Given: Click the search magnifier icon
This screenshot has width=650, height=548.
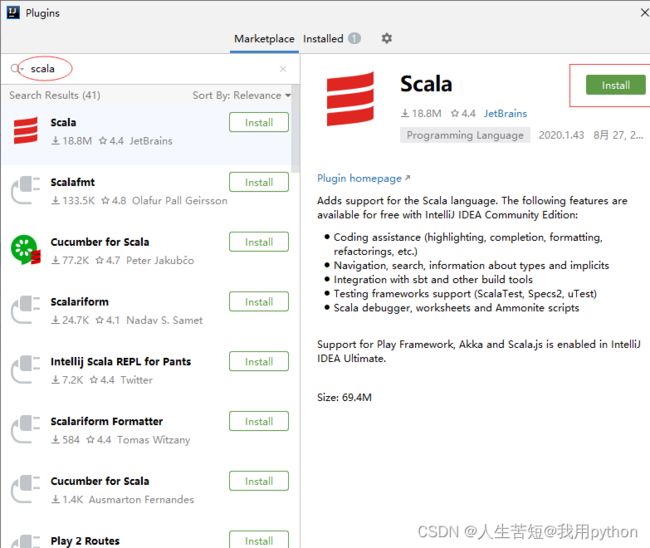Looking at the screenshot, I should pos(16,68).
